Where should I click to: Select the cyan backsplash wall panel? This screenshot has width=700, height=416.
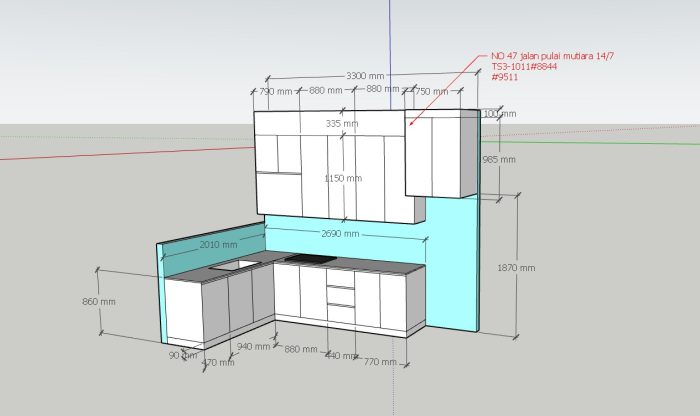click(x=450, y=260)
